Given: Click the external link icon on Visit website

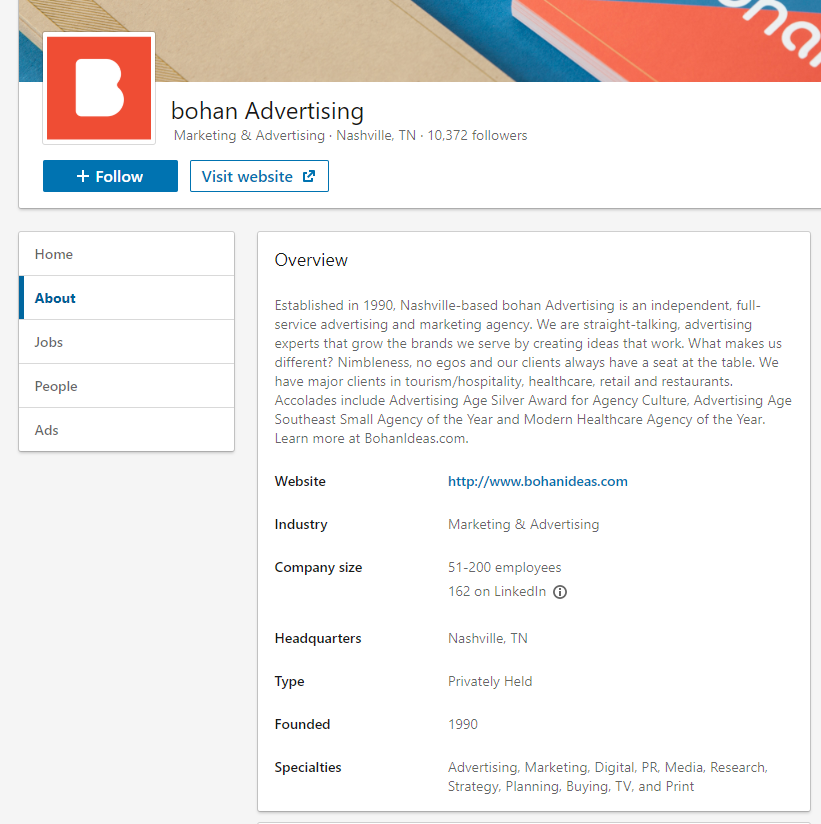Looking at the screenshot, I should pos(309,176).
